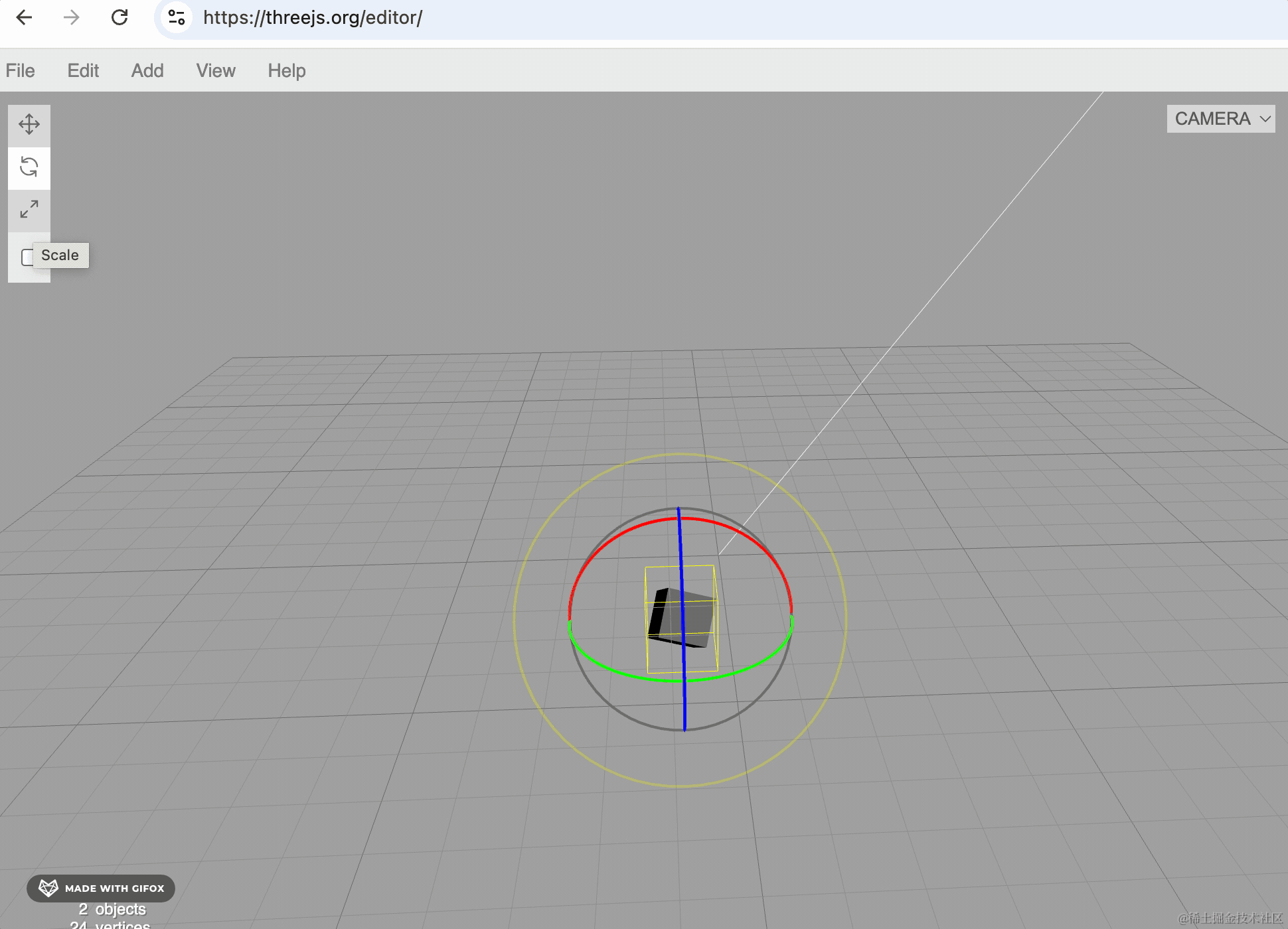The height and width of the screenshot is (929, 1288).
Task: Open the CAMERA viewport dropdown
Action: tap(1221, 119)
